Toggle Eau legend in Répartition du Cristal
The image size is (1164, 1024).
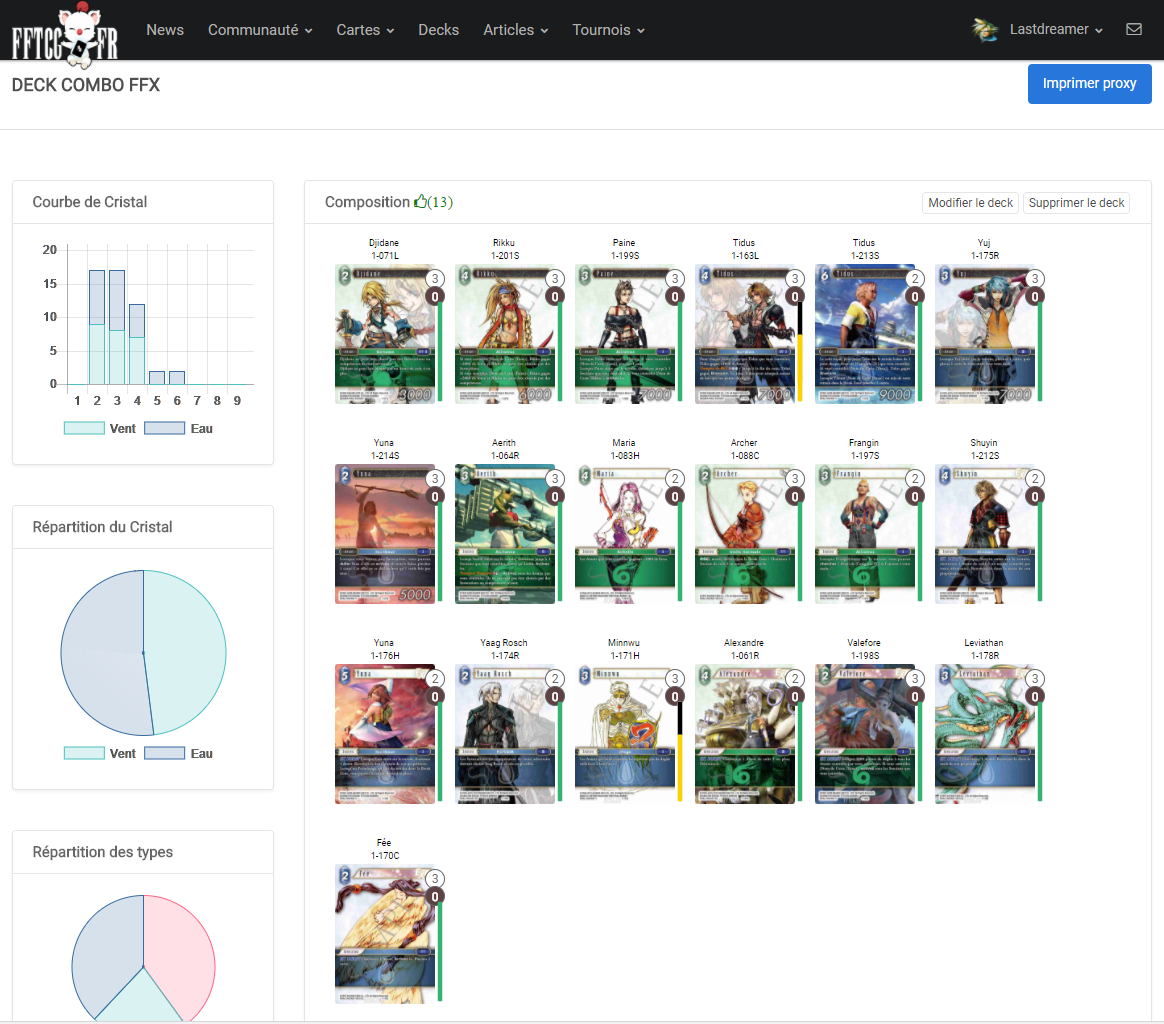(178, 753)
